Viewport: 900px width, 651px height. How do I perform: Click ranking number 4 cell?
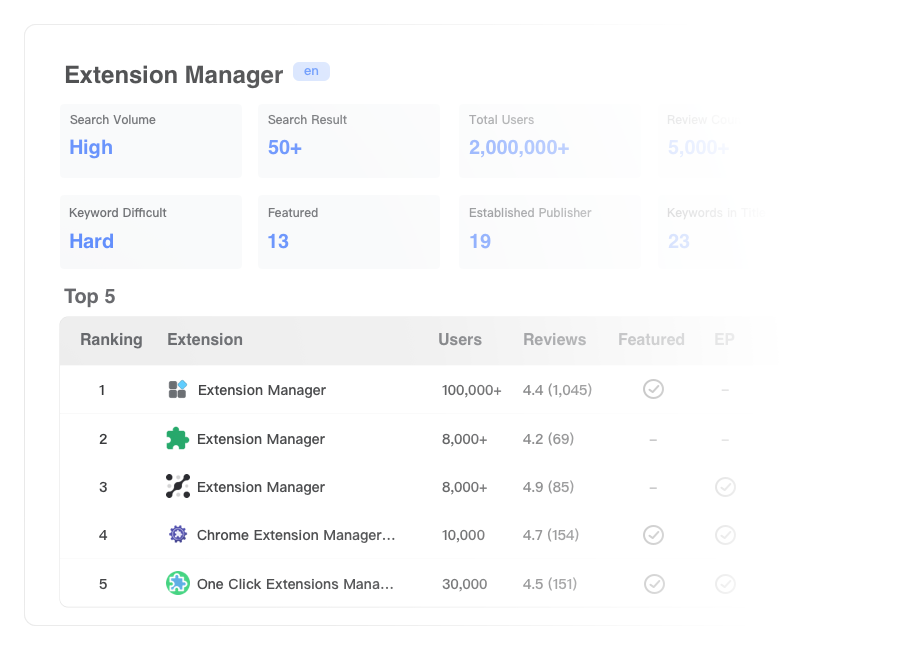pos(103,536)
